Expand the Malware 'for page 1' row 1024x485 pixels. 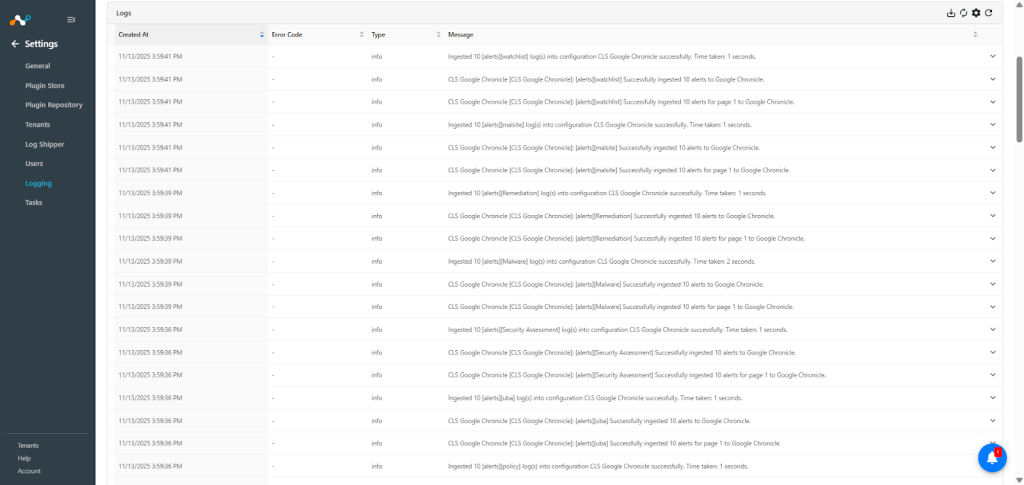tap(993, 306)
